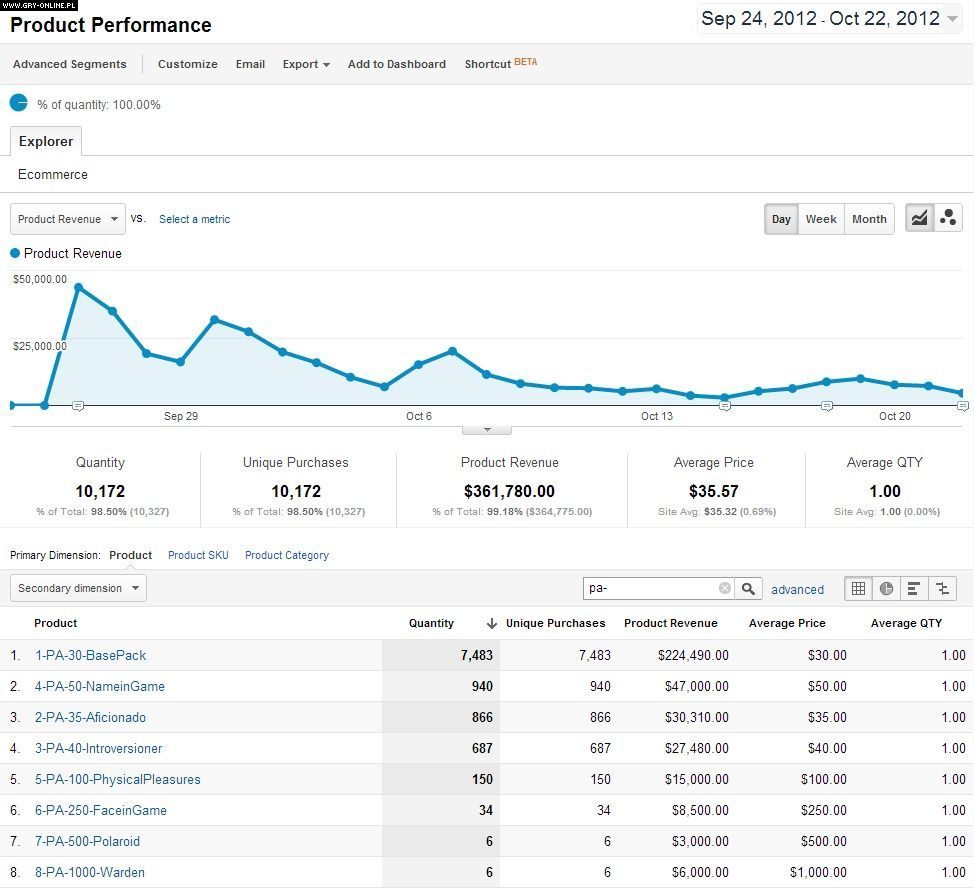This screenshot has height=888, width=974.
Task: Switch to line chart view icon
Action: [919, 218]
